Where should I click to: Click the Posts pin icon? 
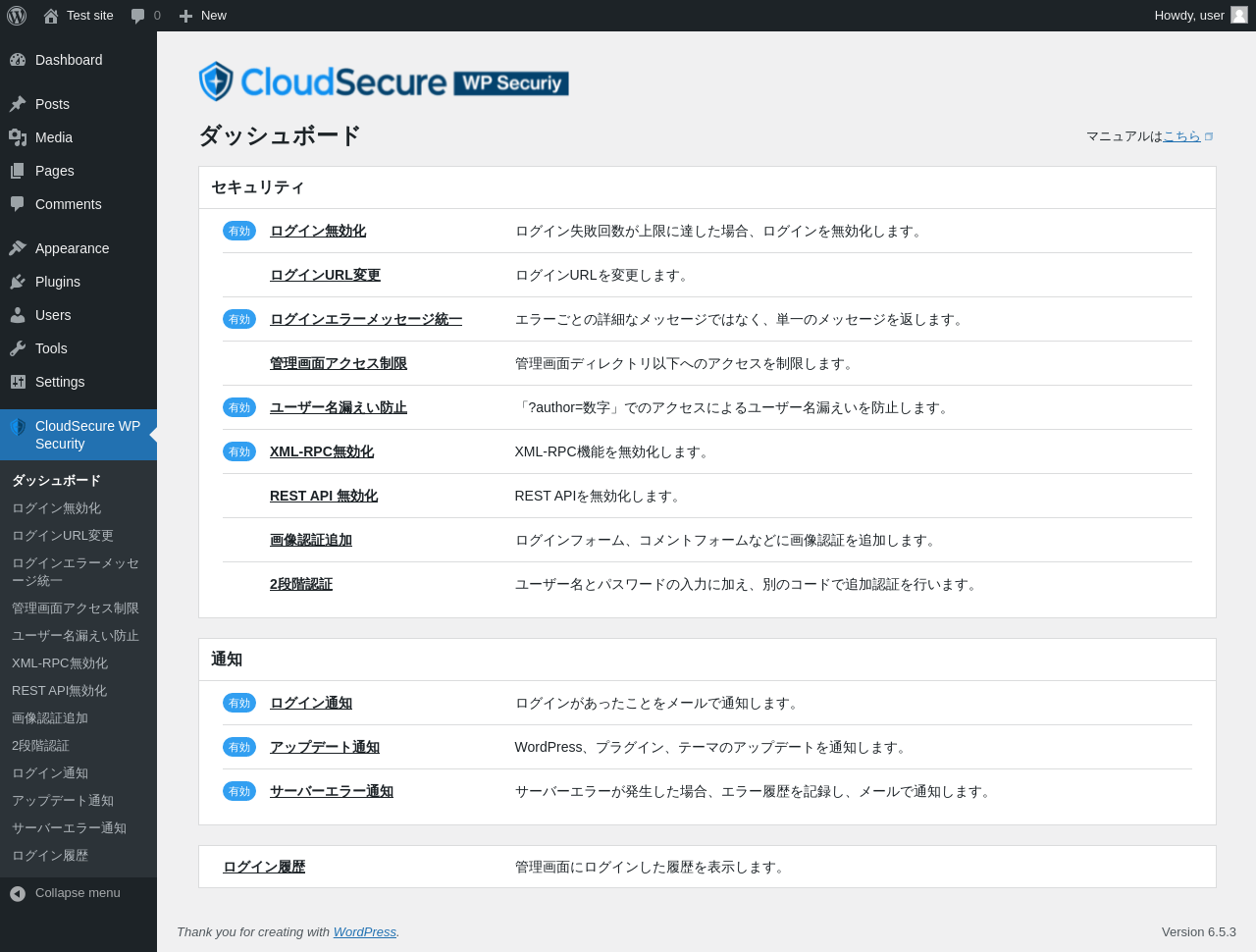[18, 104]
